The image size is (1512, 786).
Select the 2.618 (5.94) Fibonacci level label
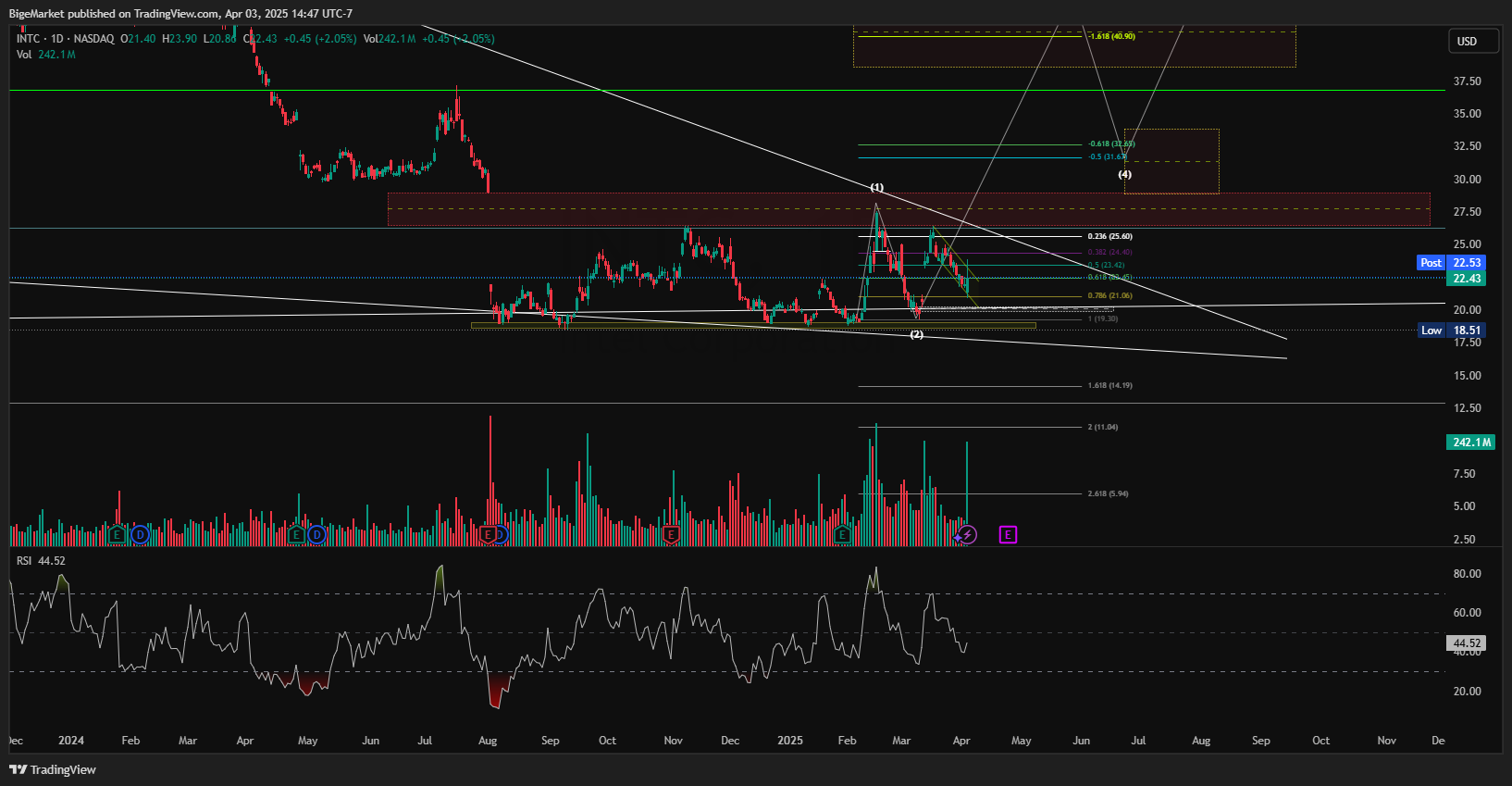click(x=1108, y=493)
